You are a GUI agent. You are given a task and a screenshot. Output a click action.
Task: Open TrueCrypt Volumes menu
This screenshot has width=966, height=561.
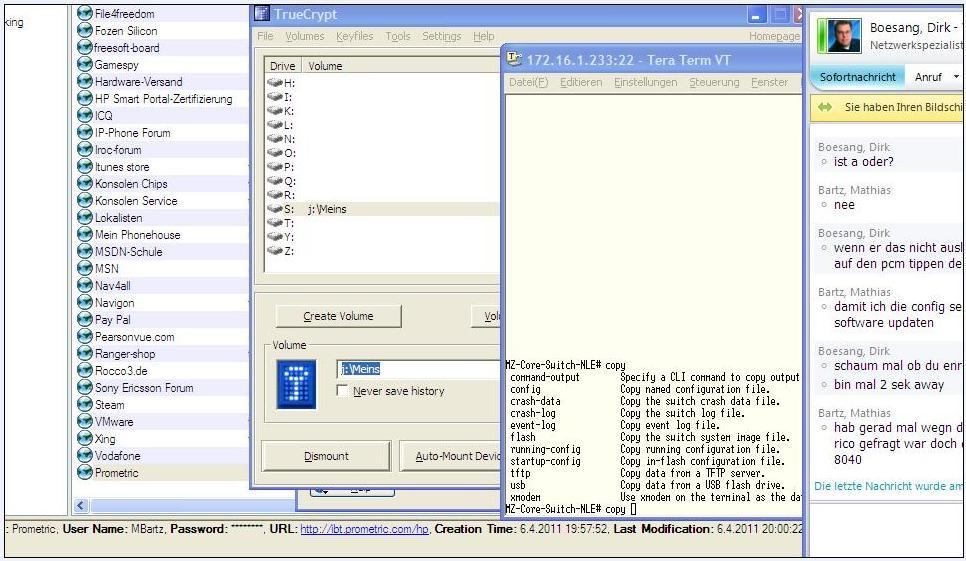304,36
